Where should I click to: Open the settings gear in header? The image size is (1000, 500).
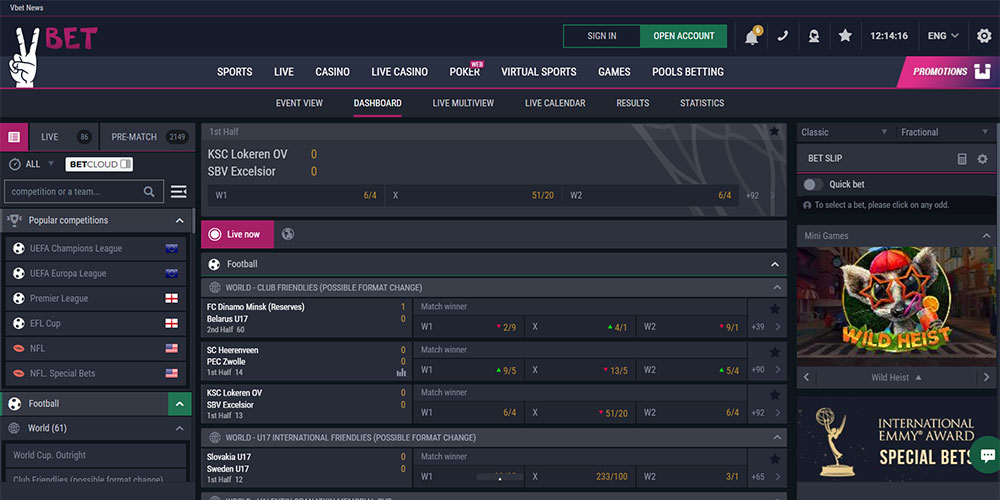click(984, 36)
